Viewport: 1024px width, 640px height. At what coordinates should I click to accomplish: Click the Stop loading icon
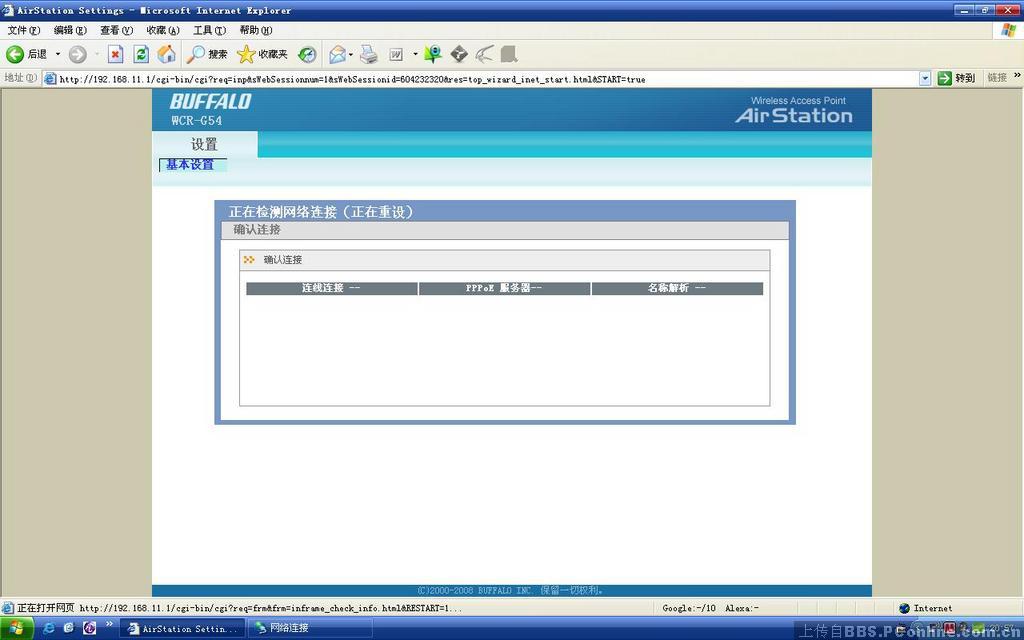115,54
